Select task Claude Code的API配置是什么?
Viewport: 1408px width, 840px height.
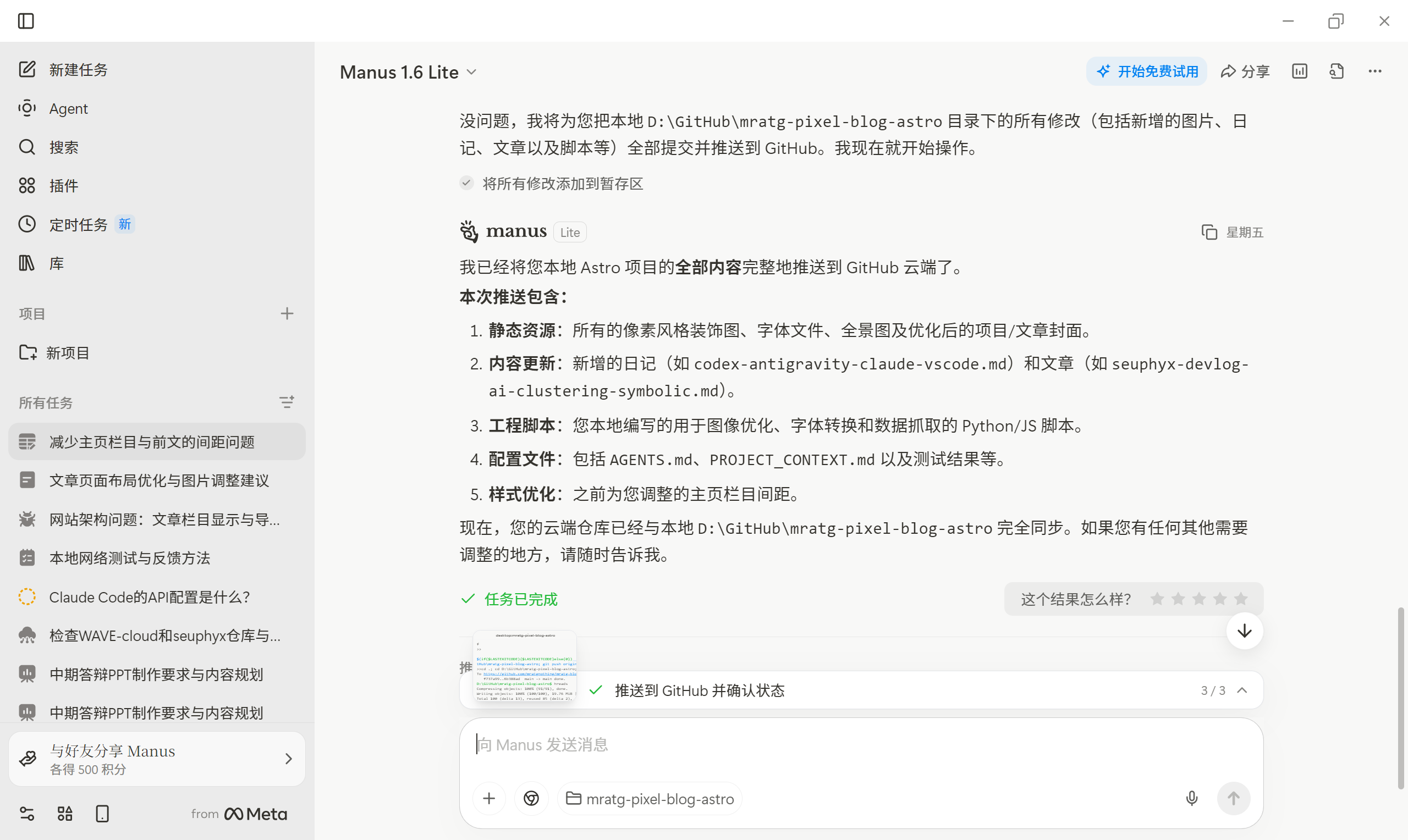[x=157, y=596]
